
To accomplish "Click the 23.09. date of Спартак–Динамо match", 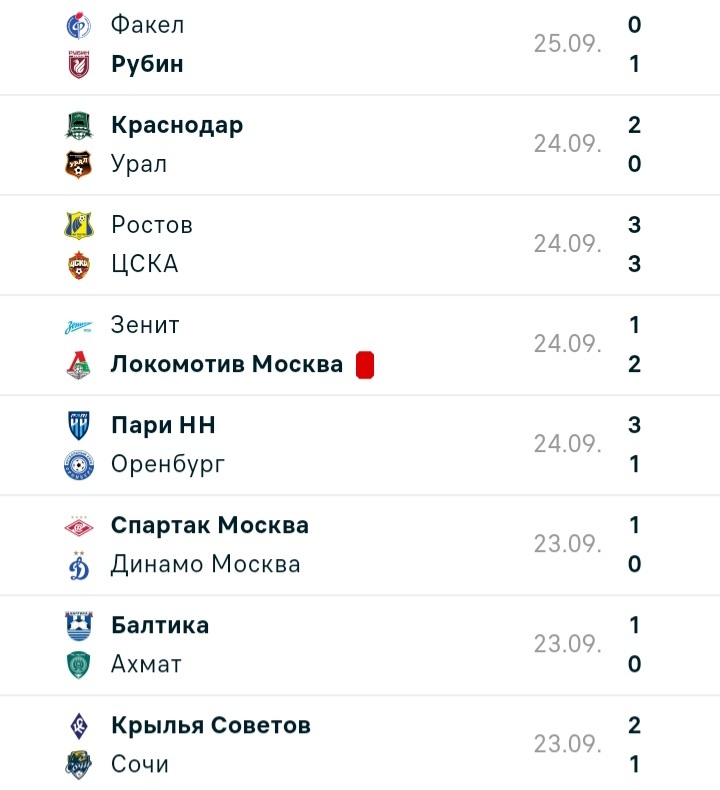I will [567, 544].
